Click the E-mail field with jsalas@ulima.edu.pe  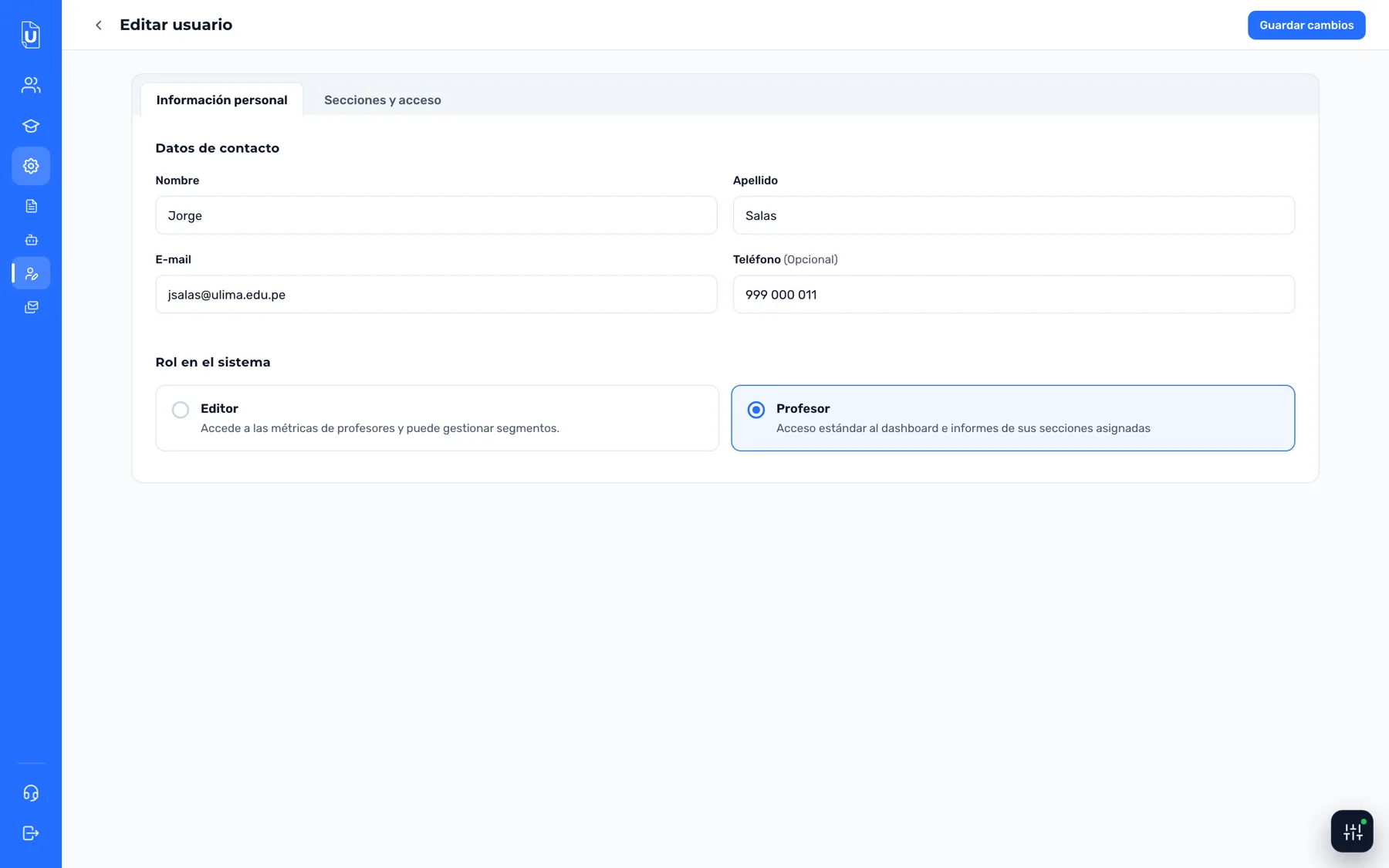[436, 295]
